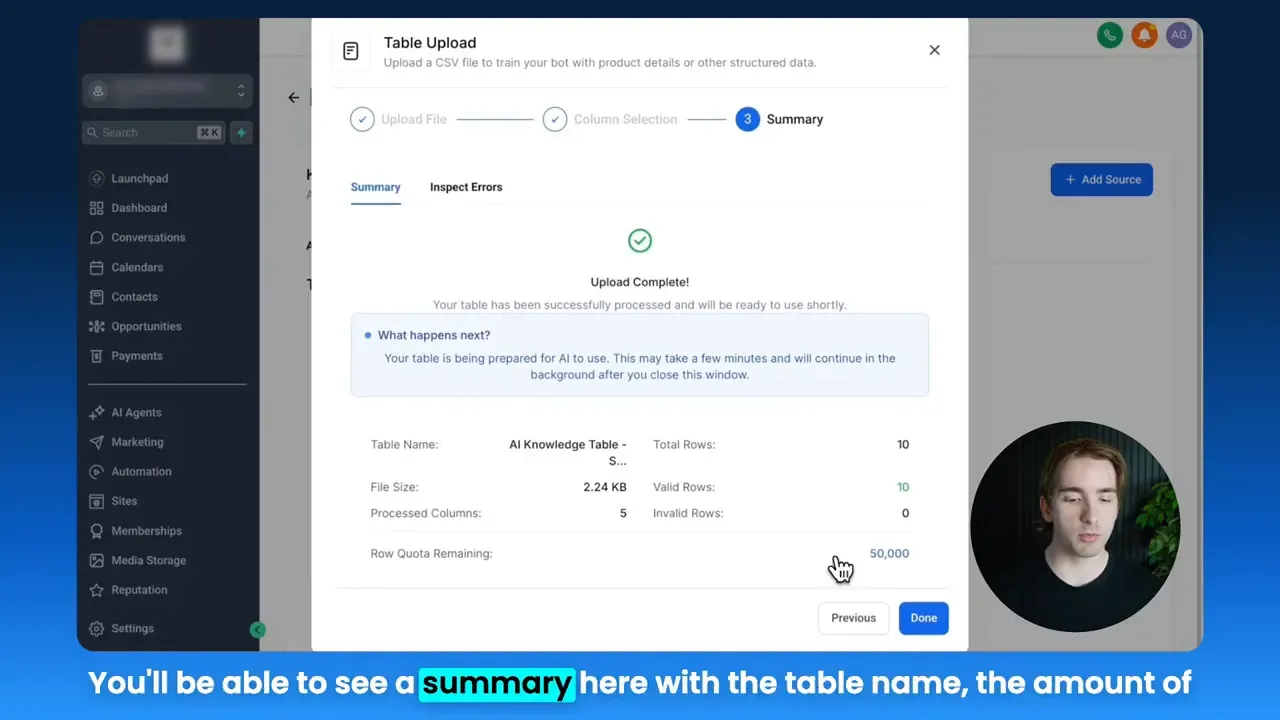1280x720 pixels.
Task: Select the Column Selection step circle
Action: click(555, 118)
